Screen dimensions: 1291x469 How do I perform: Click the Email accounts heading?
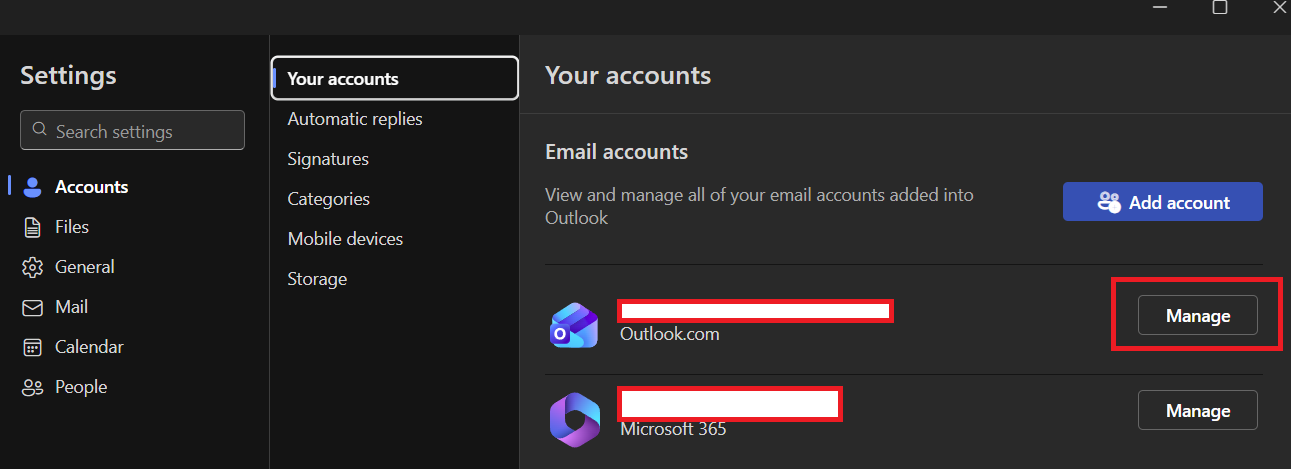[616, 152]
